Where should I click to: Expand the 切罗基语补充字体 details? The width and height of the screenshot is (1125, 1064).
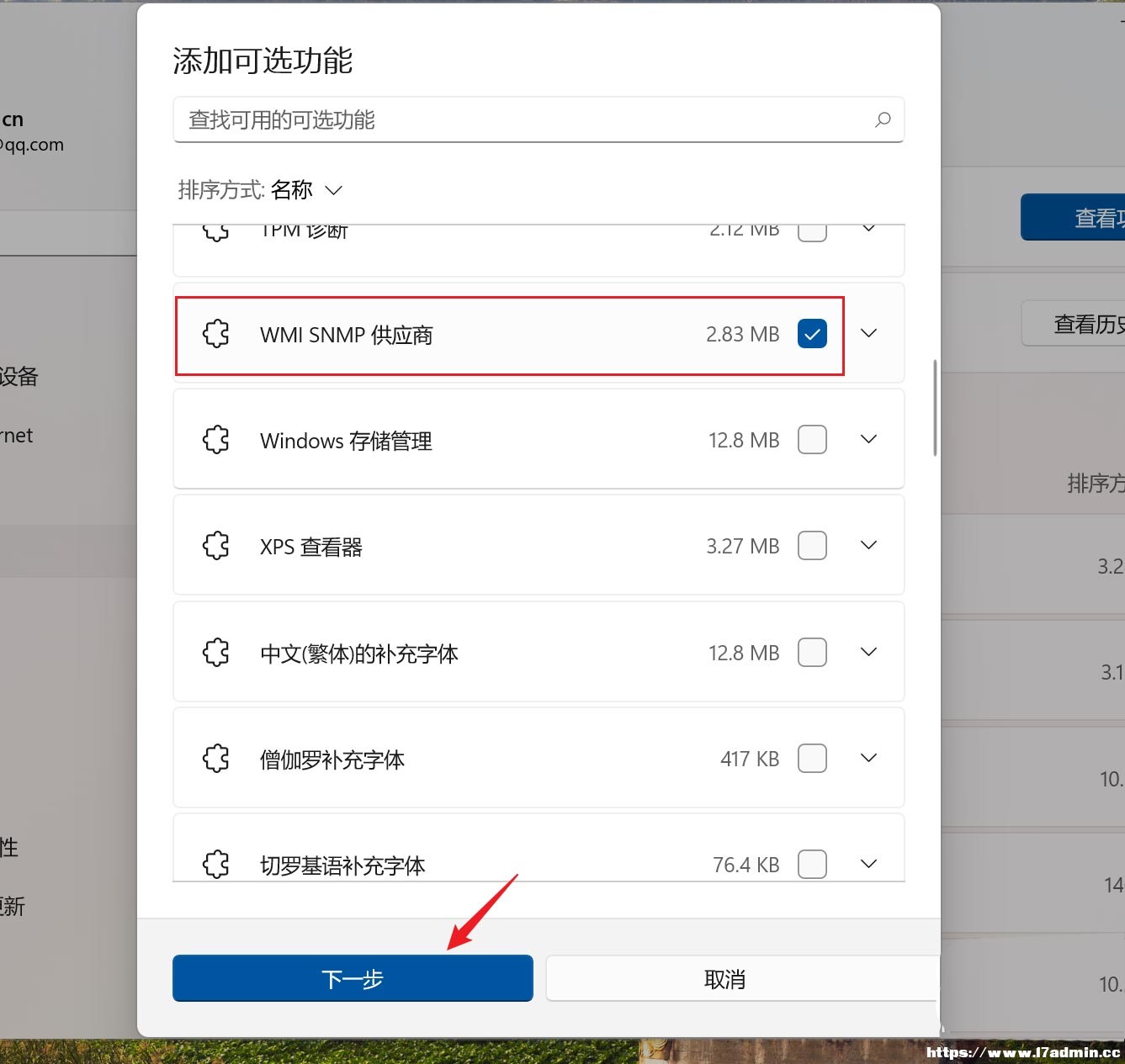(x=869, y=865)
